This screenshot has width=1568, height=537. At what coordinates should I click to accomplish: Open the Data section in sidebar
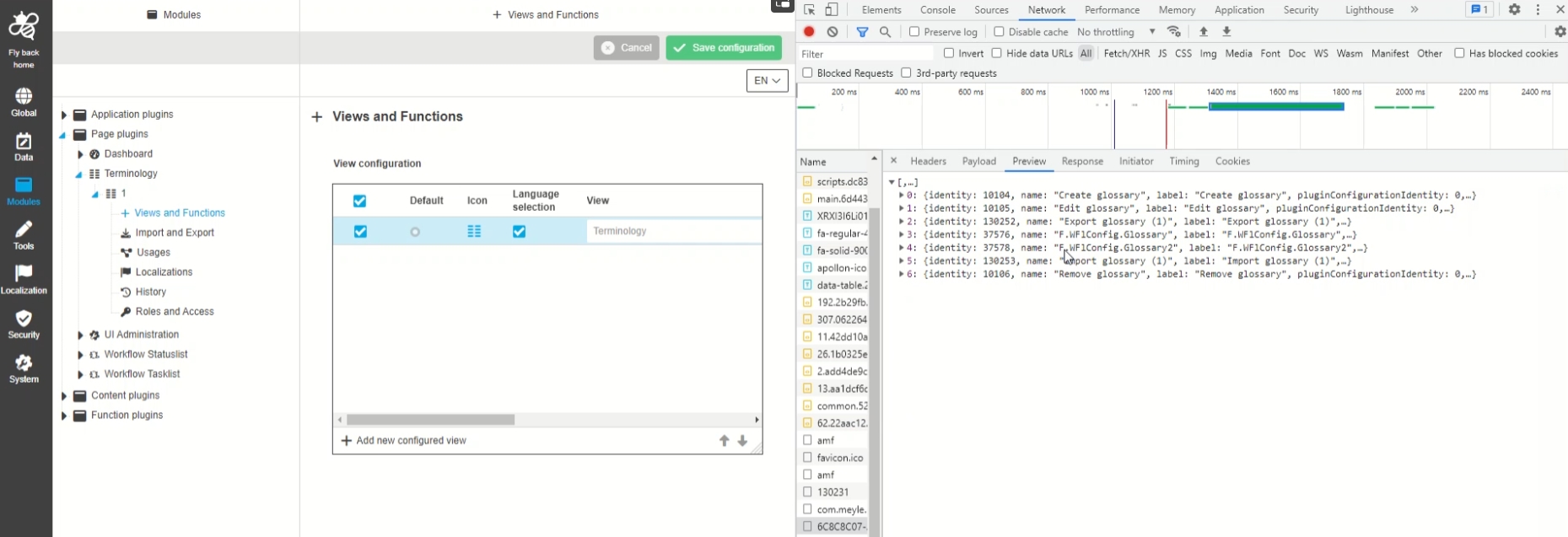[x=24, y=147]
